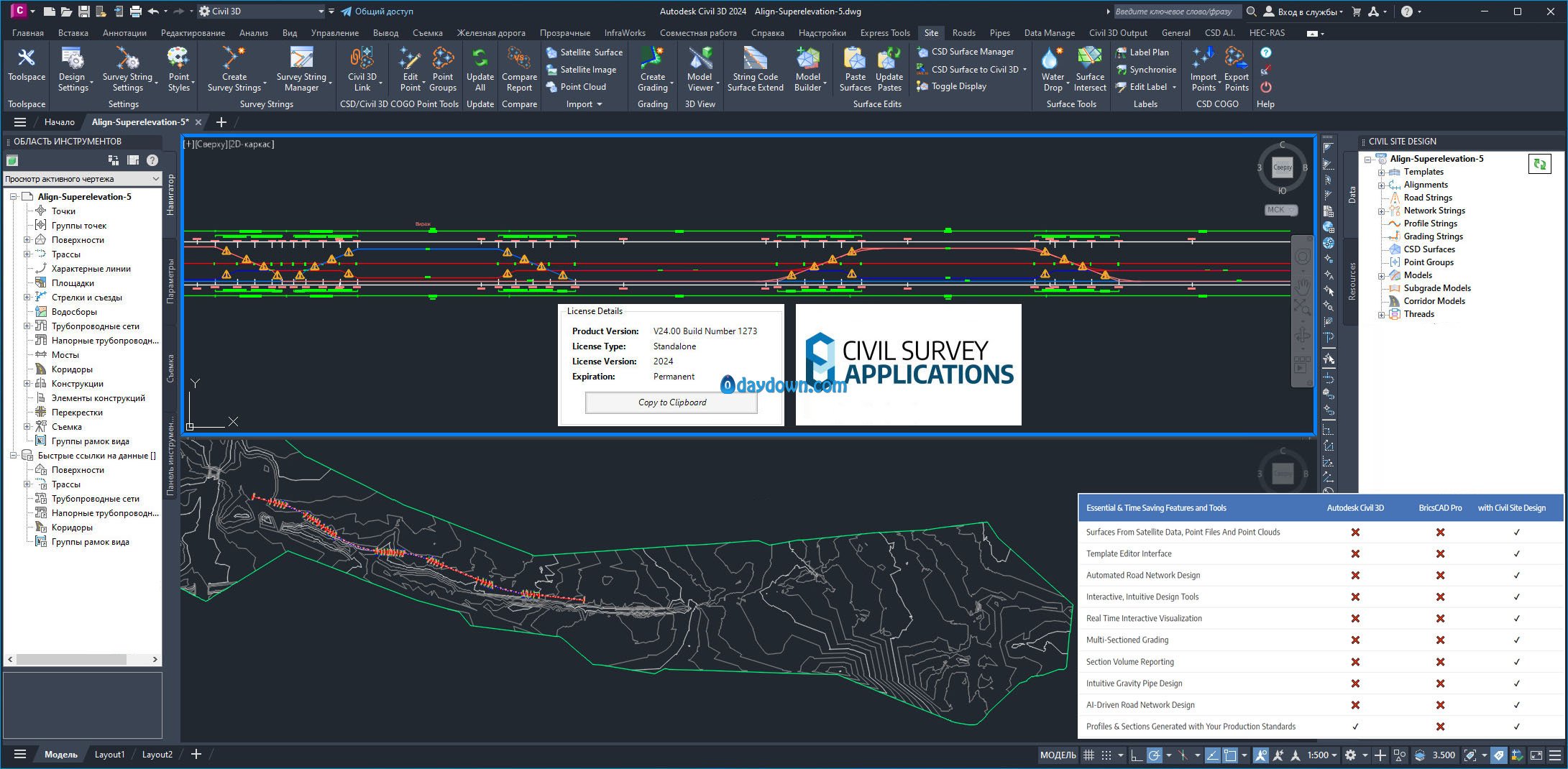Viewport: 1568px width, 769px height.
Task: Click the keyword search input field
Action: tap(1178, 11)
